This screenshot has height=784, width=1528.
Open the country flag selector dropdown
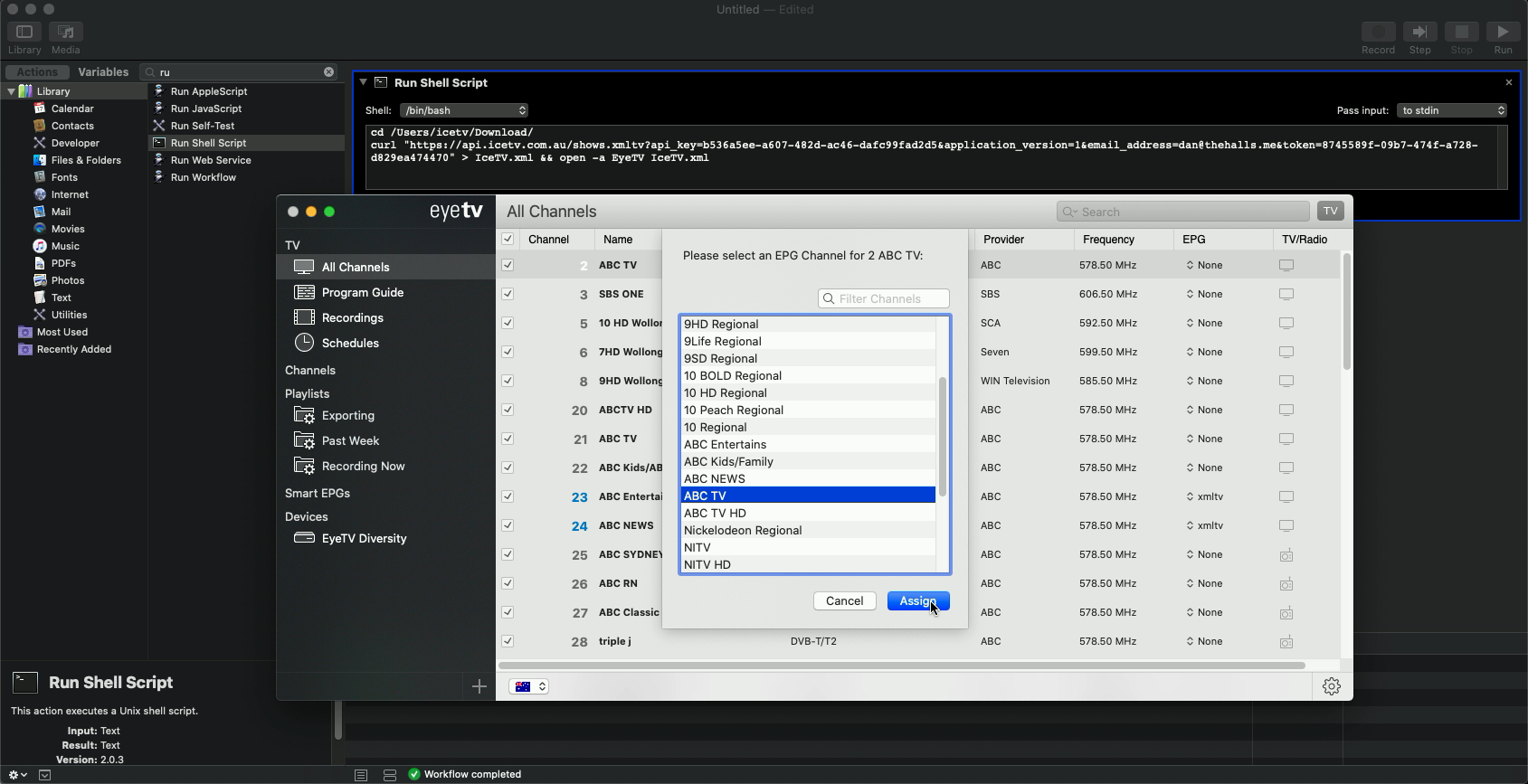click(529, 686)
